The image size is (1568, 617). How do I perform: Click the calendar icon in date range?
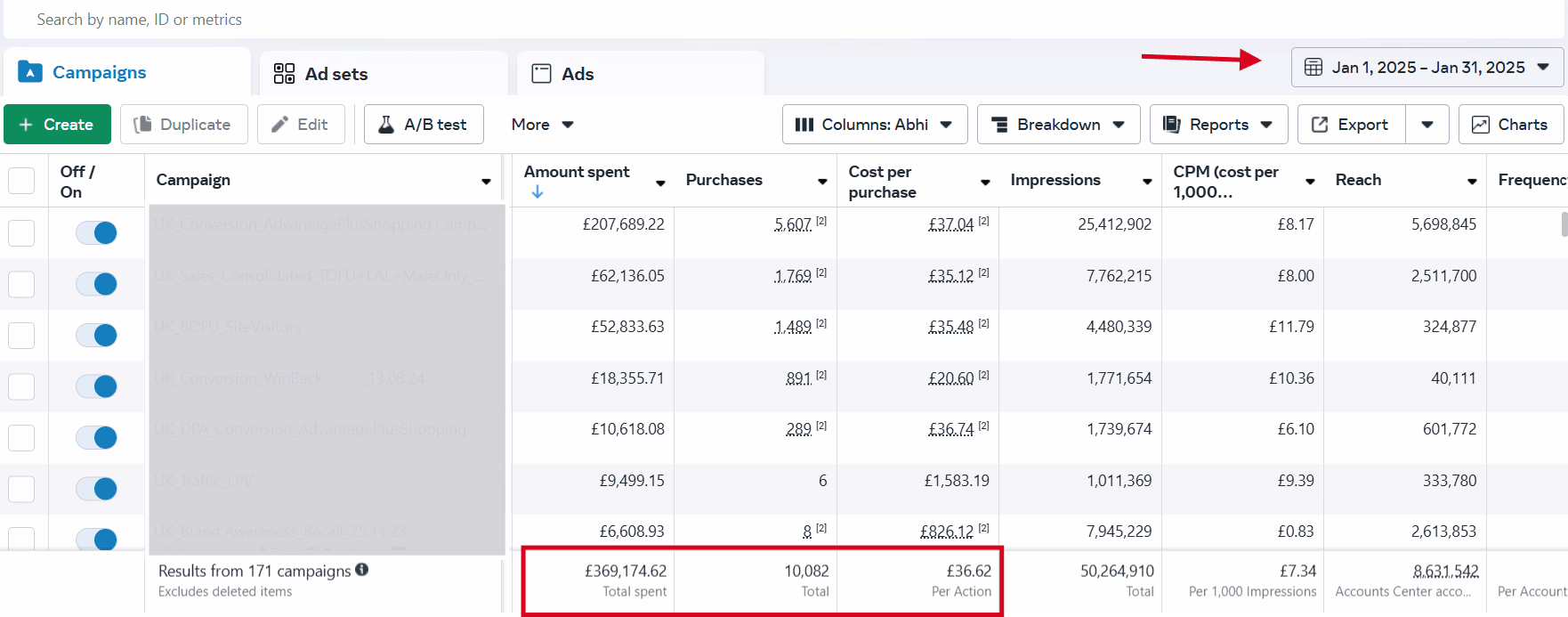(x=1313, y=68)
